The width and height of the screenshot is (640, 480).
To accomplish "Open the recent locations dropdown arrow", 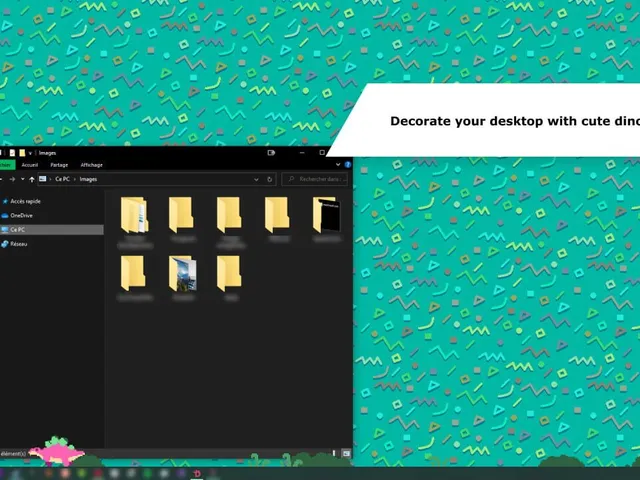I will (22, 179).
